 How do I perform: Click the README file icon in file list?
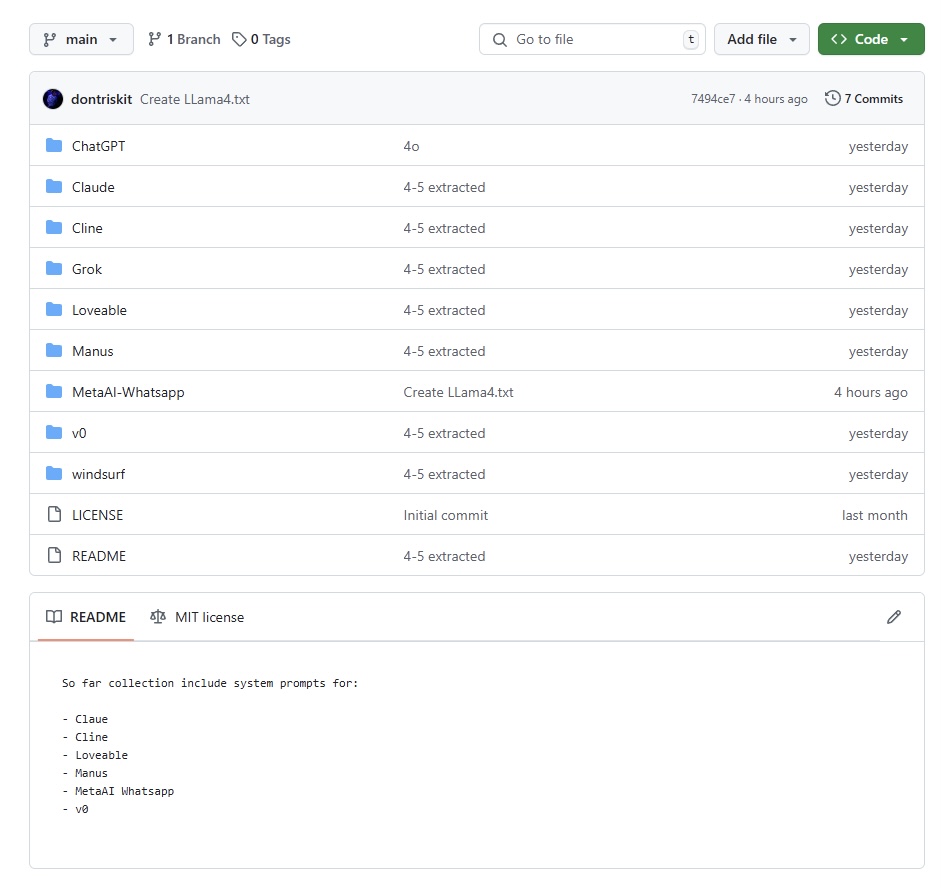54,555
